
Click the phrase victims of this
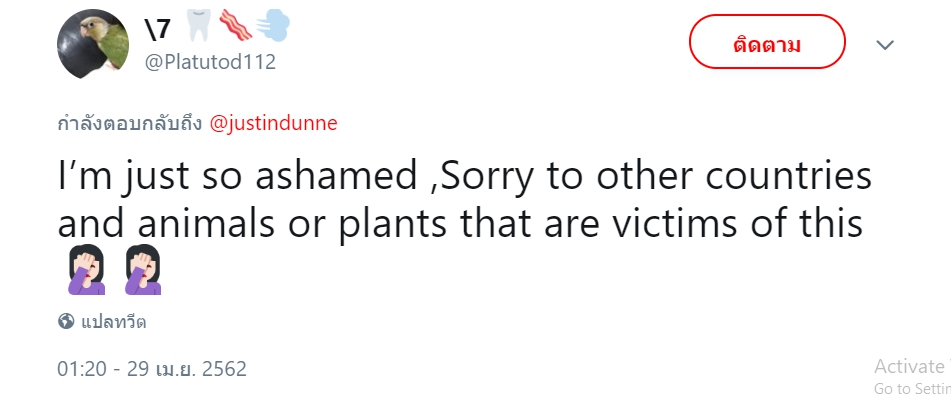click(x=737, y=223)
